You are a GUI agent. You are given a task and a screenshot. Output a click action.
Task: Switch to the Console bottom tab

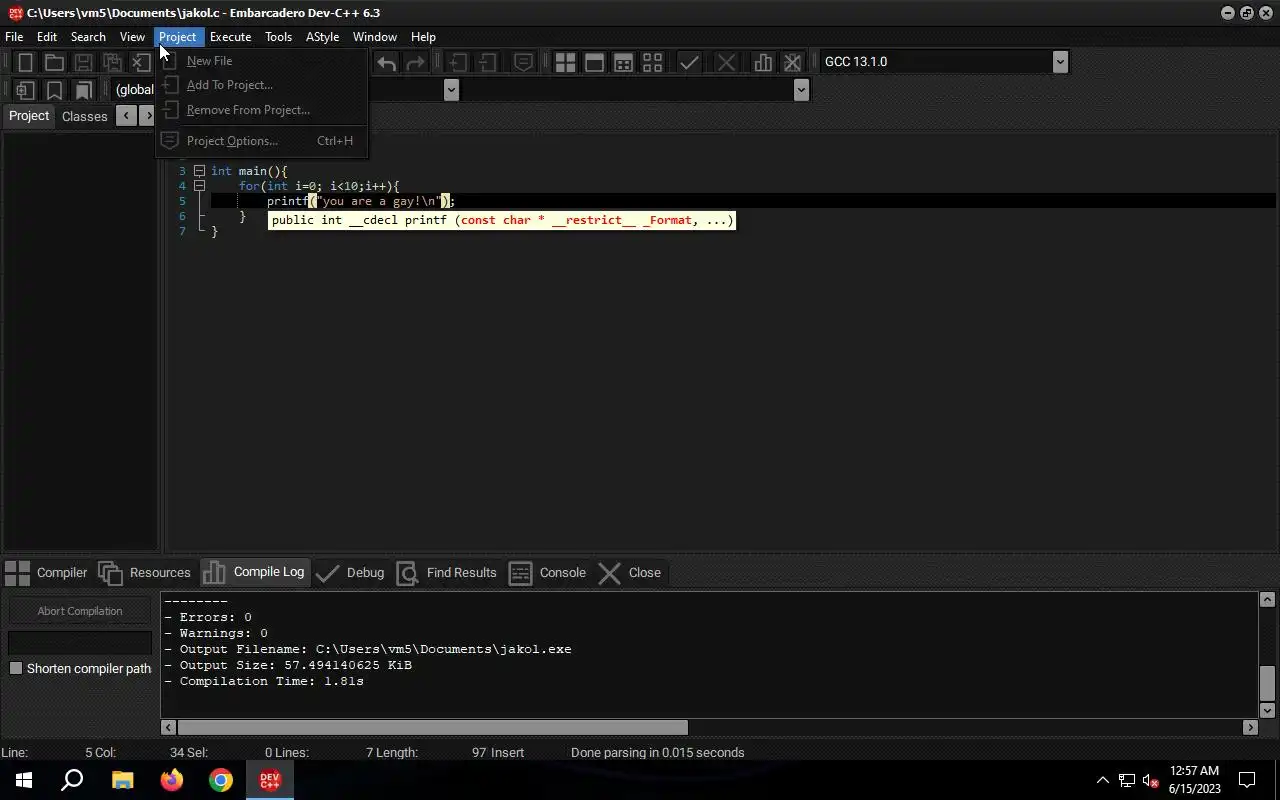click(548, 573)
